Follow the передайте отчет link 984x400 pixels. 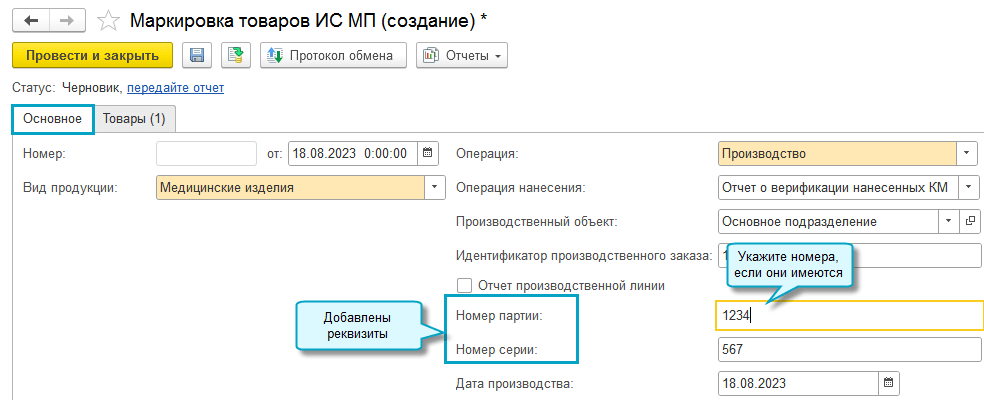coord(175,88)
